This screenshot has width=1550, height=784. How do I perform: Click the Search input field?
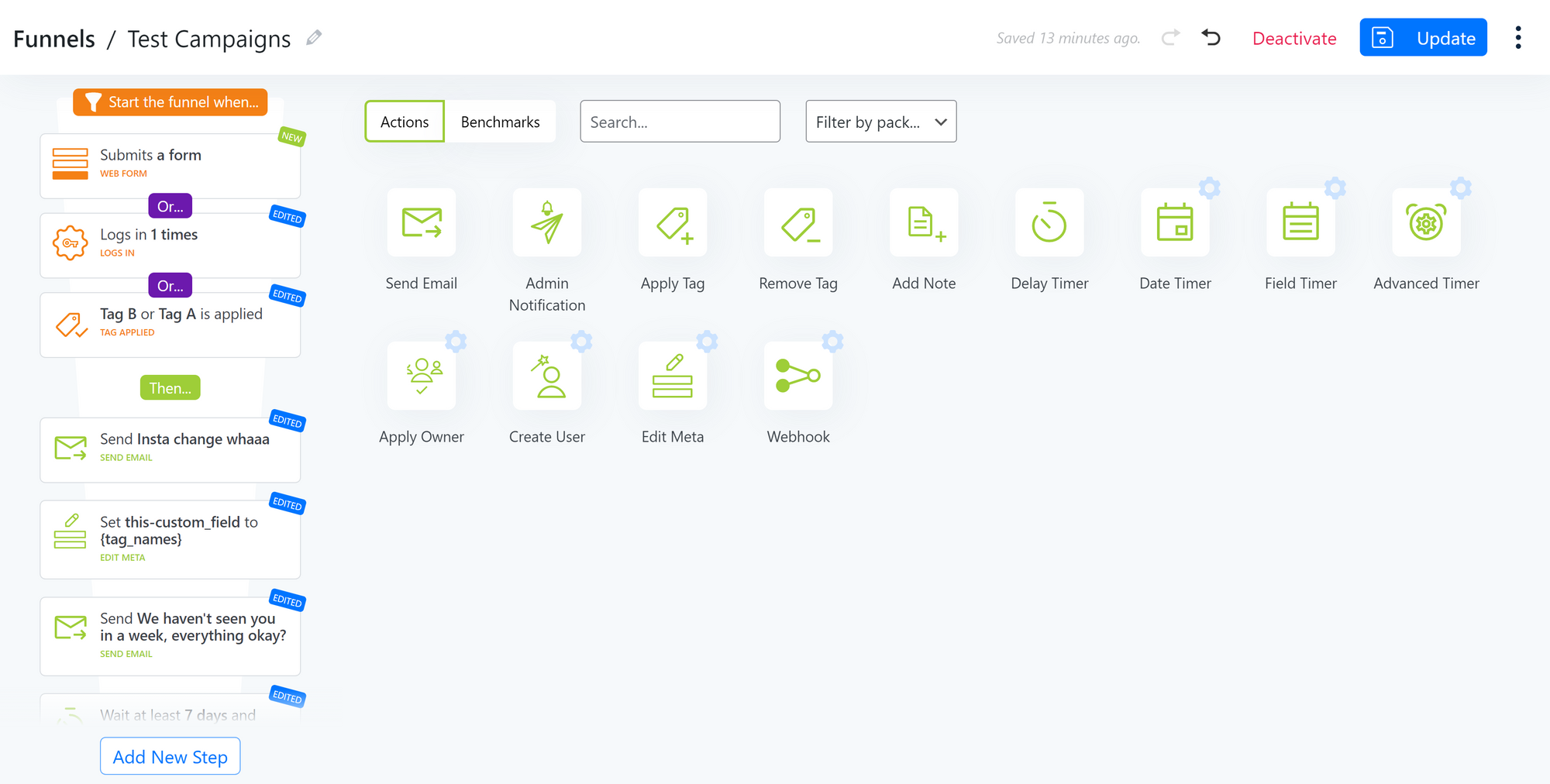680,122
